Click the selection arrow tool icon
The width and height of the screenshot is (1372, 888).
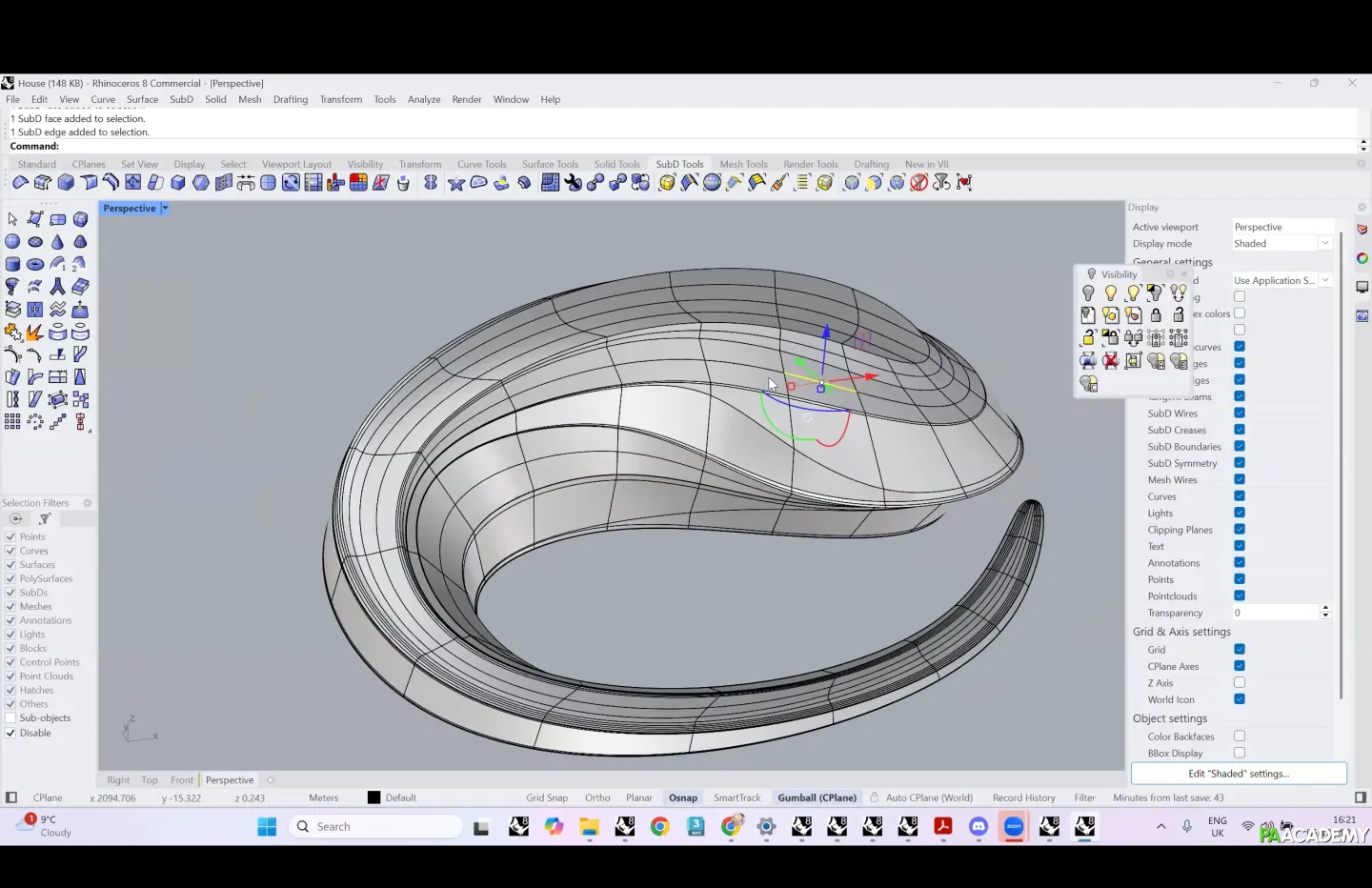tap(12, 219)
